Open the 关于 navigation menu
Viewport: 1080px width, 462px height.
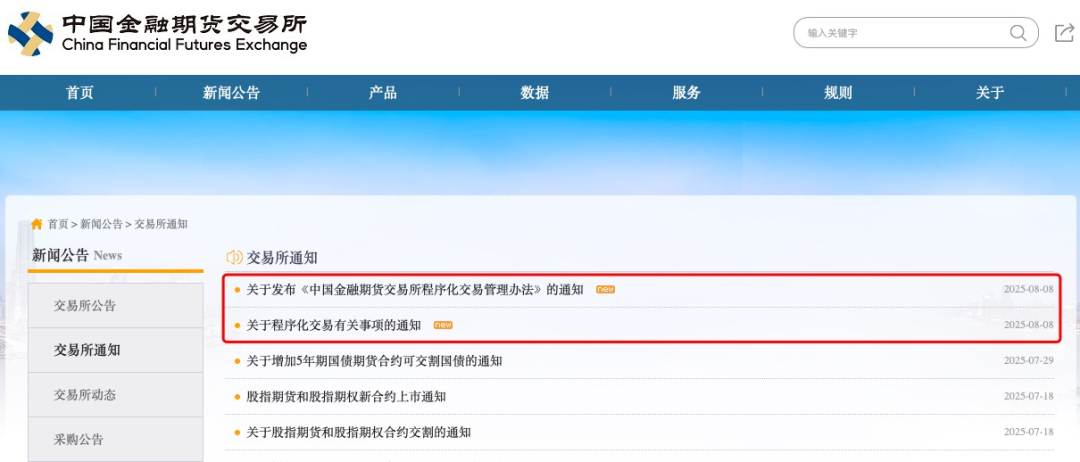(990, 92)
